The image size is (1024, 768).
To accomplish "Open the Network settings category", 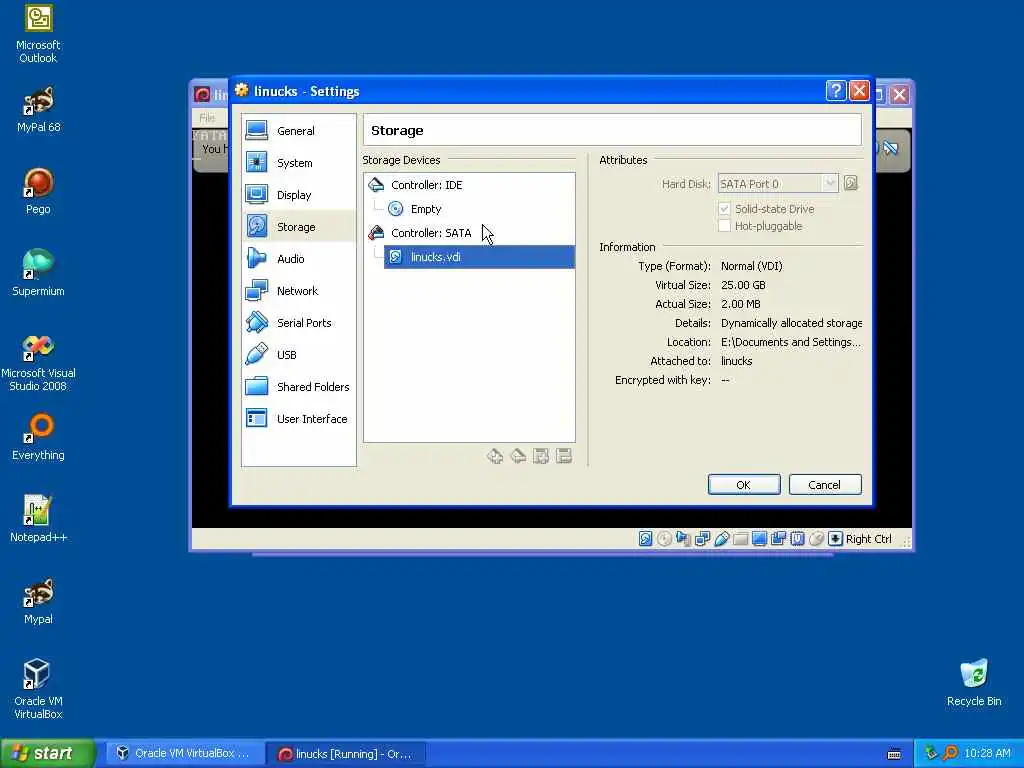I will (x=299, y=291).
